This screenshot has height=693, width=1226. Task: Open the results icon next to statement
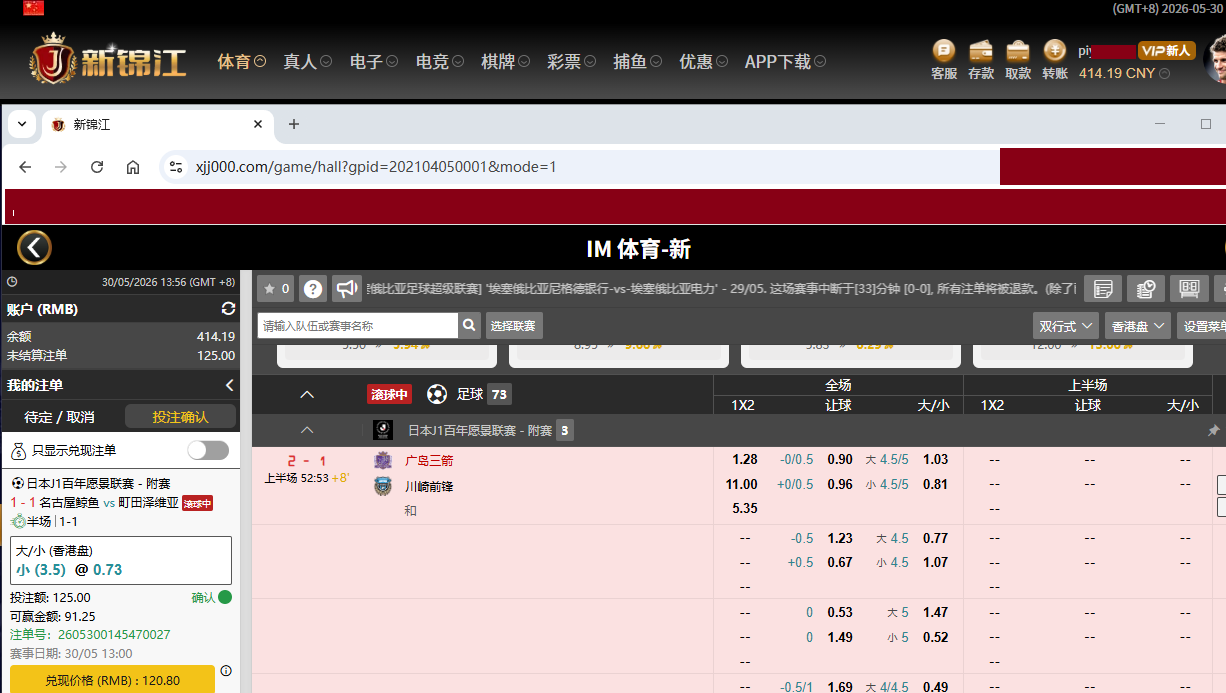pyautogui.click(x=1146, y=289)
